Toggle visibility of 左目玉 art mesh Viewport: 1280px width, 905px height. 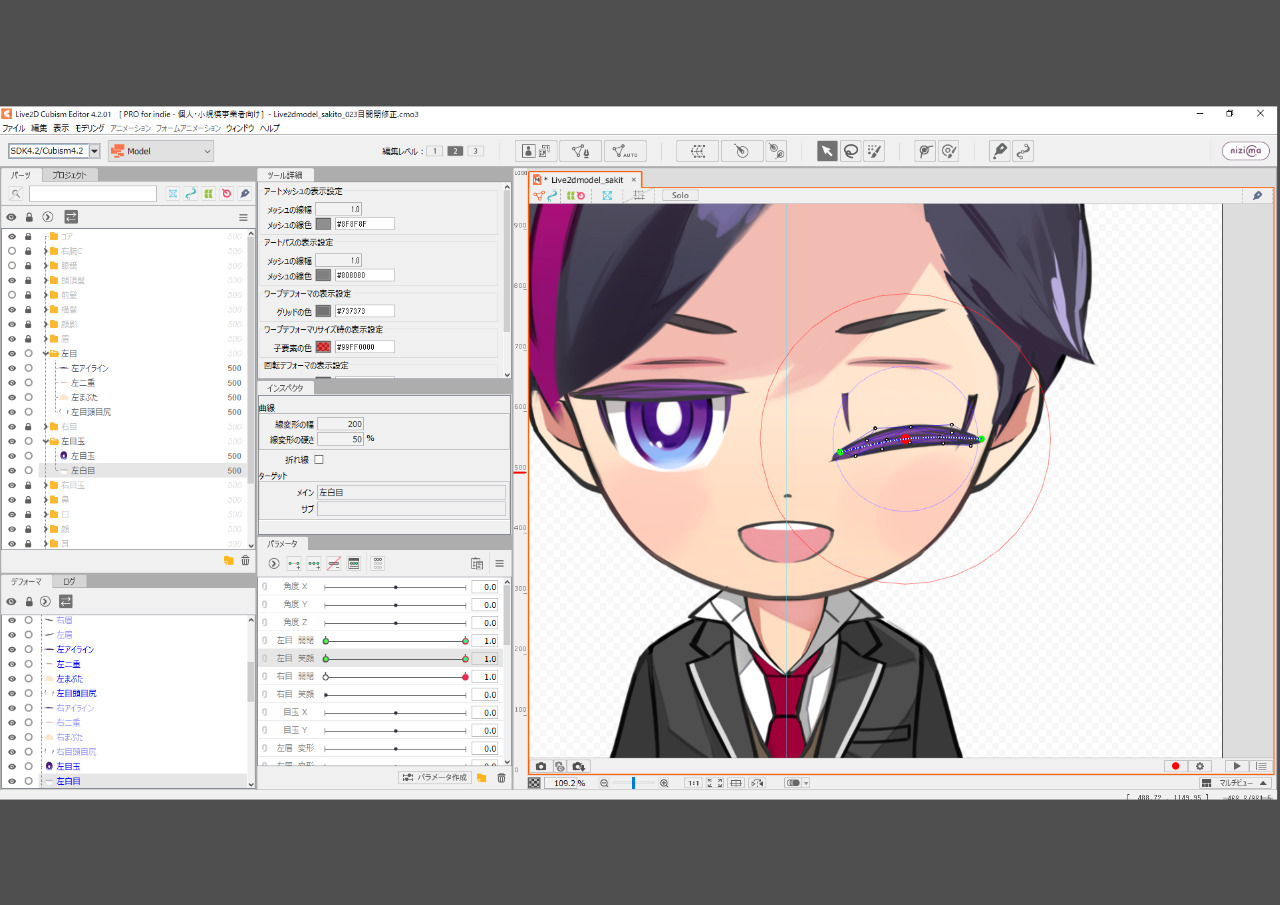12,455
